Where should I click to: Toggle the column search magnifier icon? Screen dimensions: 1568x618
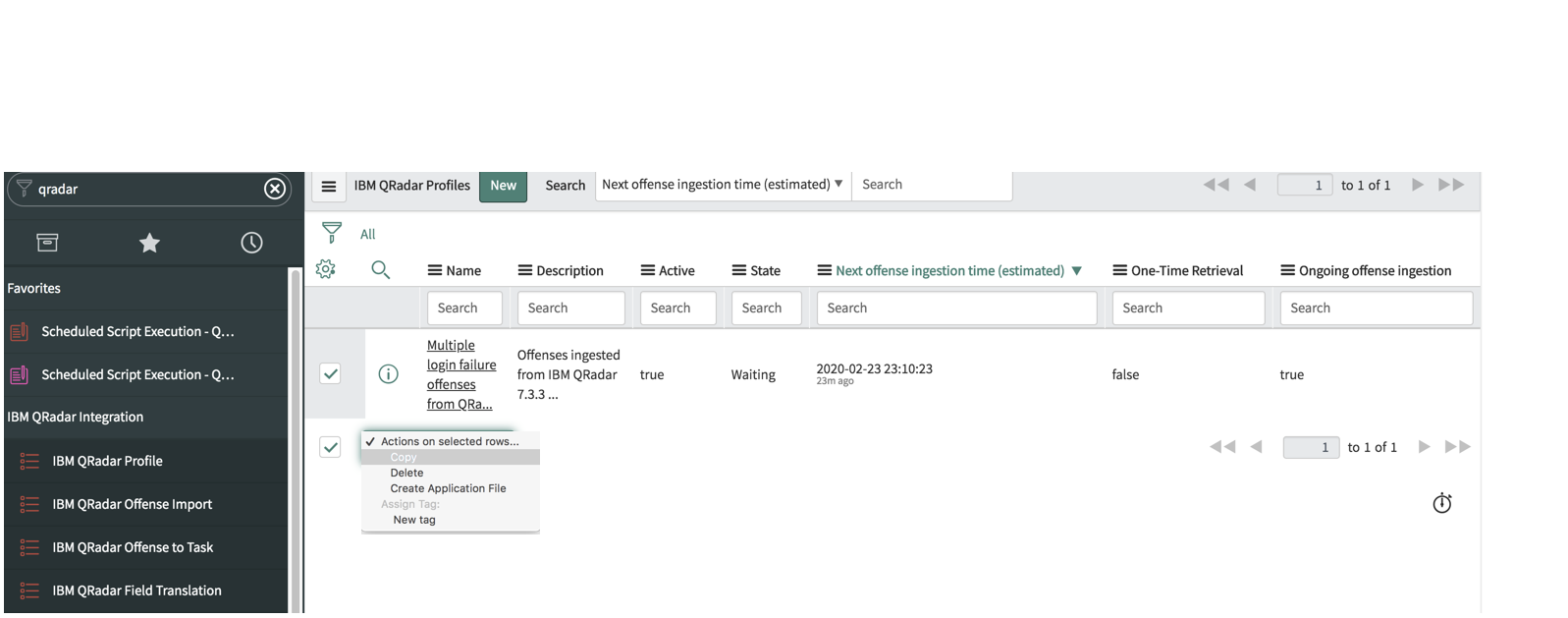tap(381, 269)
